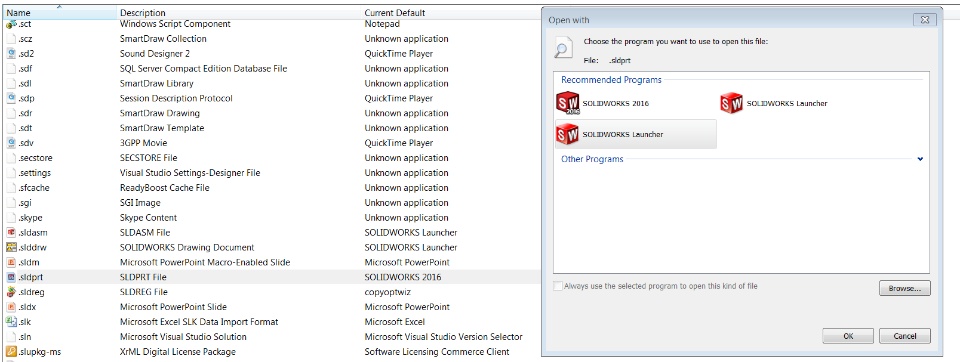Click the .sd2 QuickTime file icon
The width and height of the screenshot is (960, 362).
[x=11, y=54]
